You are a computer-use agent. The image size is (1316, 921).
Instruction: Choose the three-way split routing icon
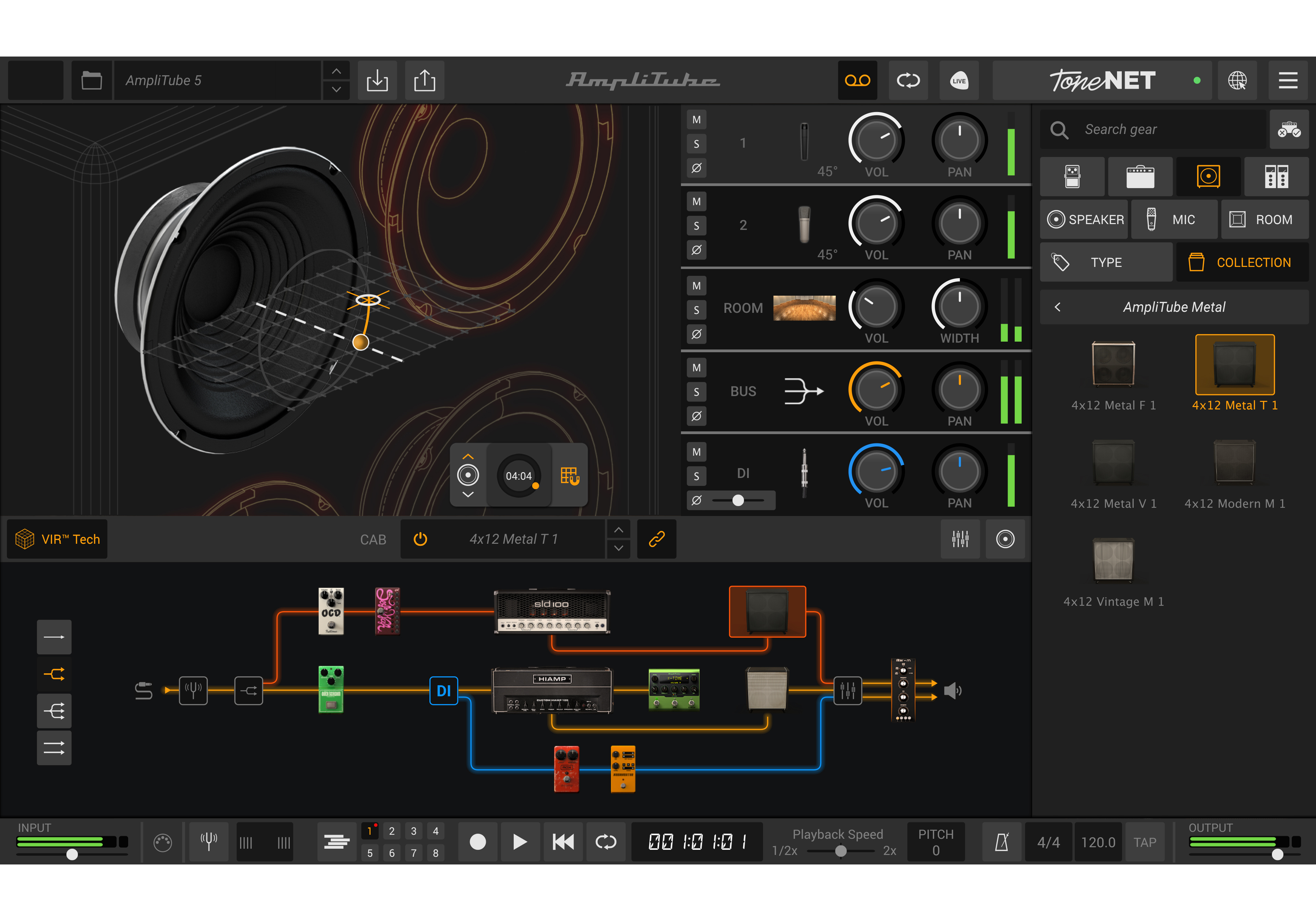coord(54,711)
